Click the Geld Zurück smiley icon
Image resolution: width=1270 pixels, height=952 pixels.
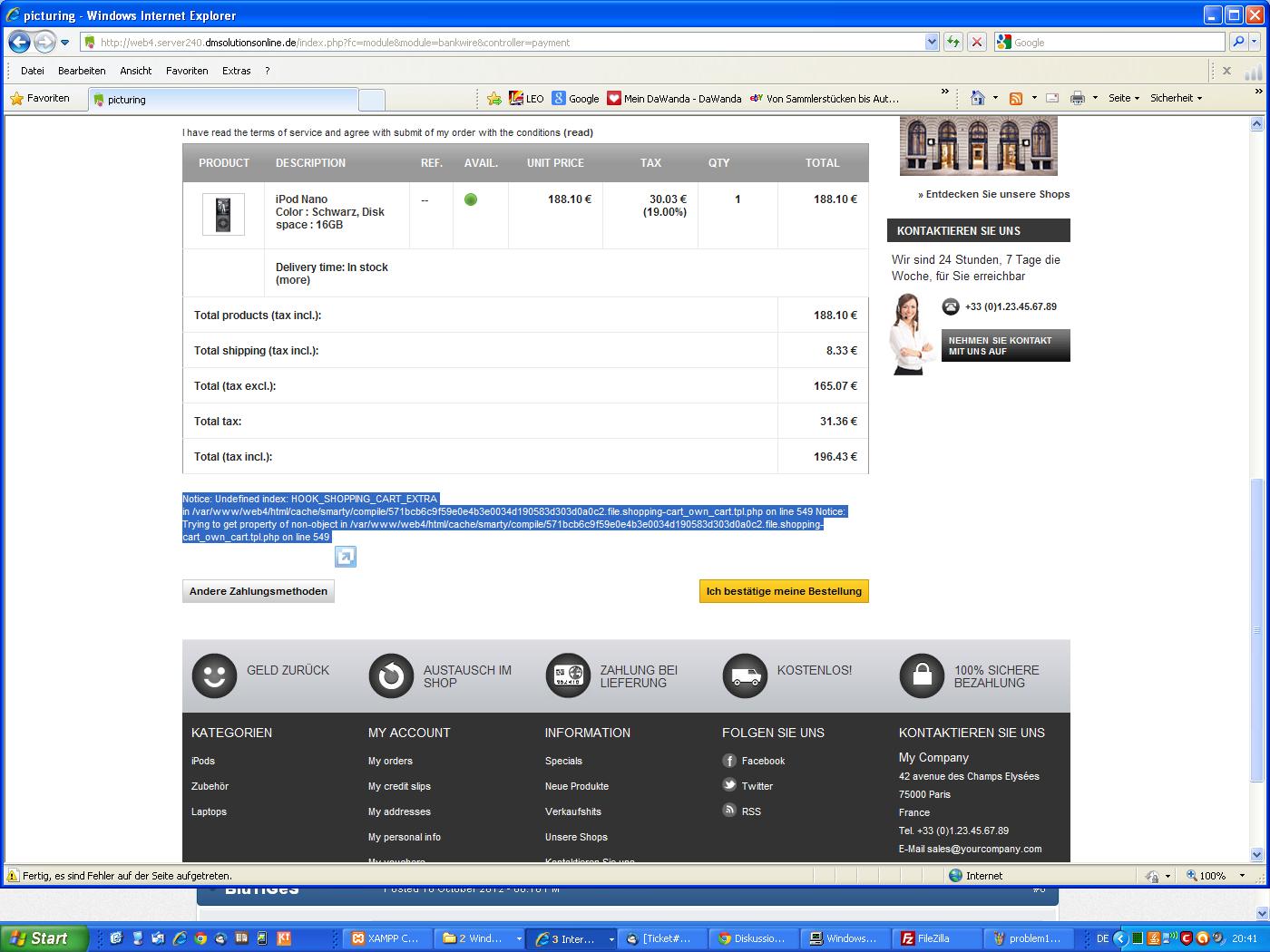point(214,676)
